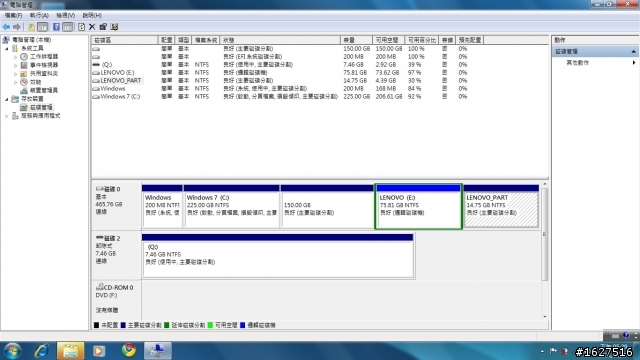640x360 pixels.
Task: Toggle the show/hide action pane toolbar icon
Action: pyautogui.click(x=68, y=27)
